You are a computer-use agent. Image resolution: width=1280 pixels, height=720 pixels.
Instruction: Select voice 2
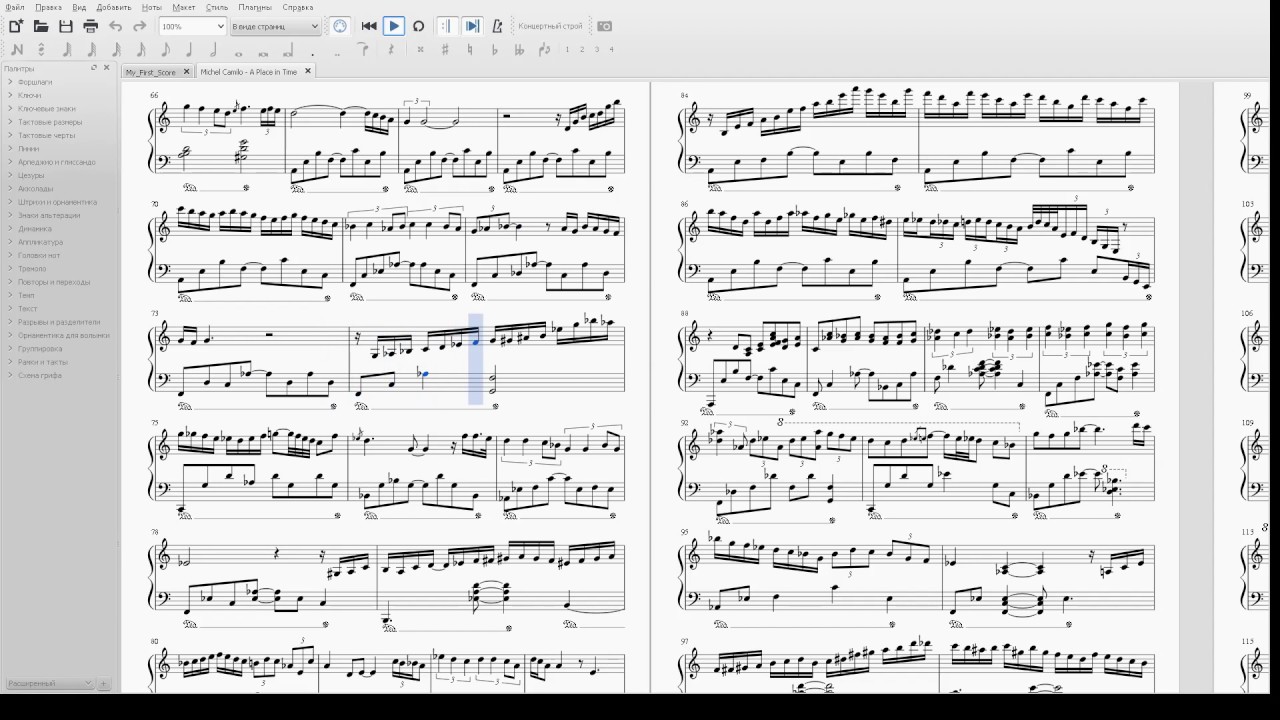[582, 49]
